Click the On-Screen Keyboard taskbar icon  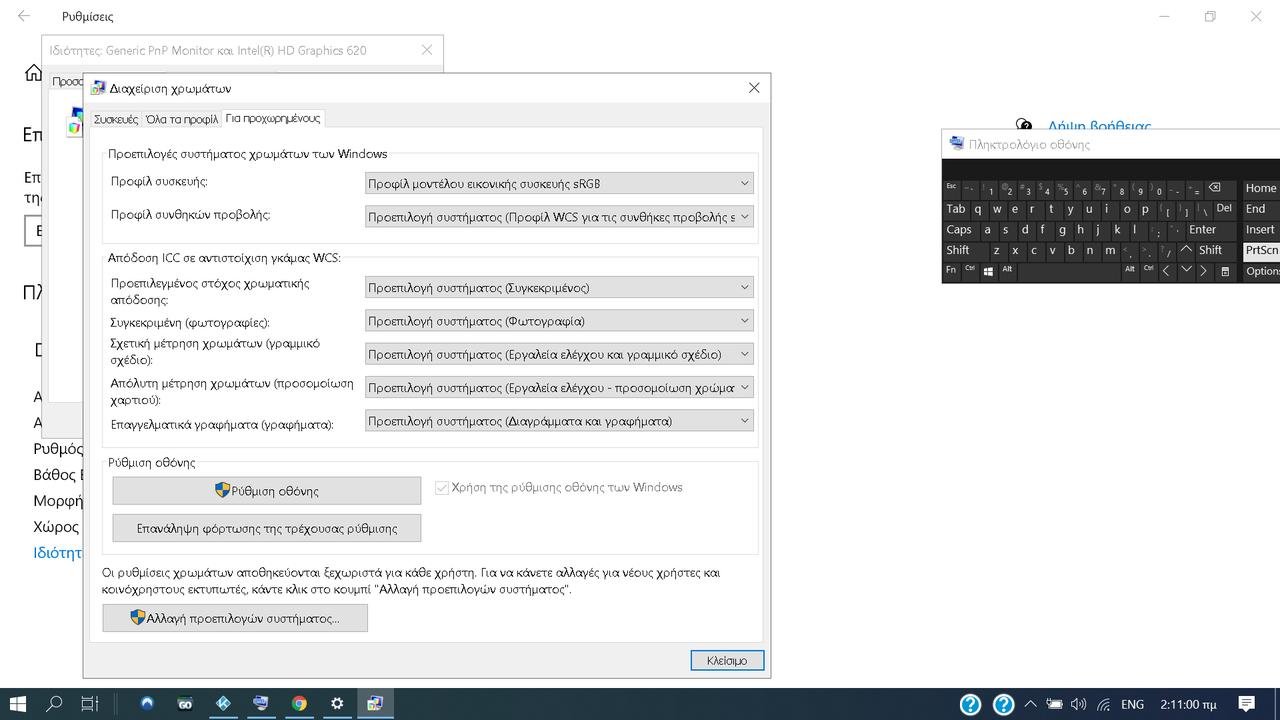261,704
